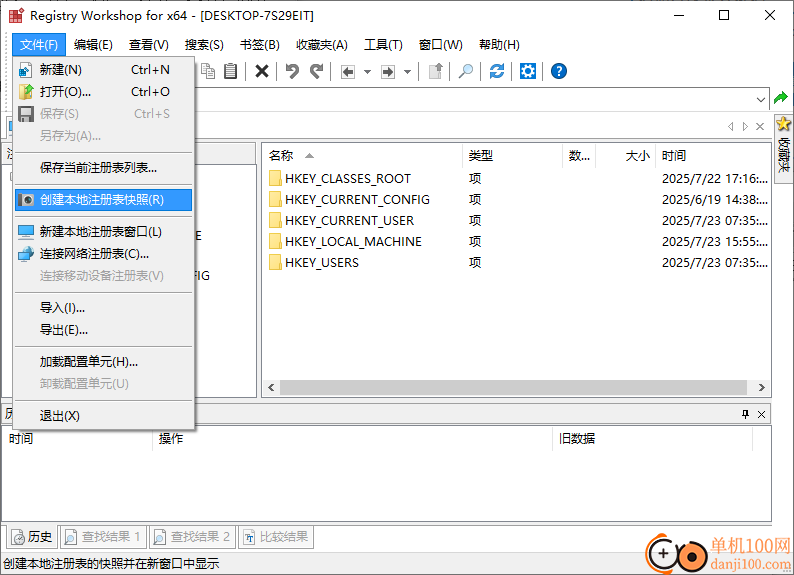Choose 退出(X) to exit the program
This screenshot has height=575, width=794.
[104, 416]
